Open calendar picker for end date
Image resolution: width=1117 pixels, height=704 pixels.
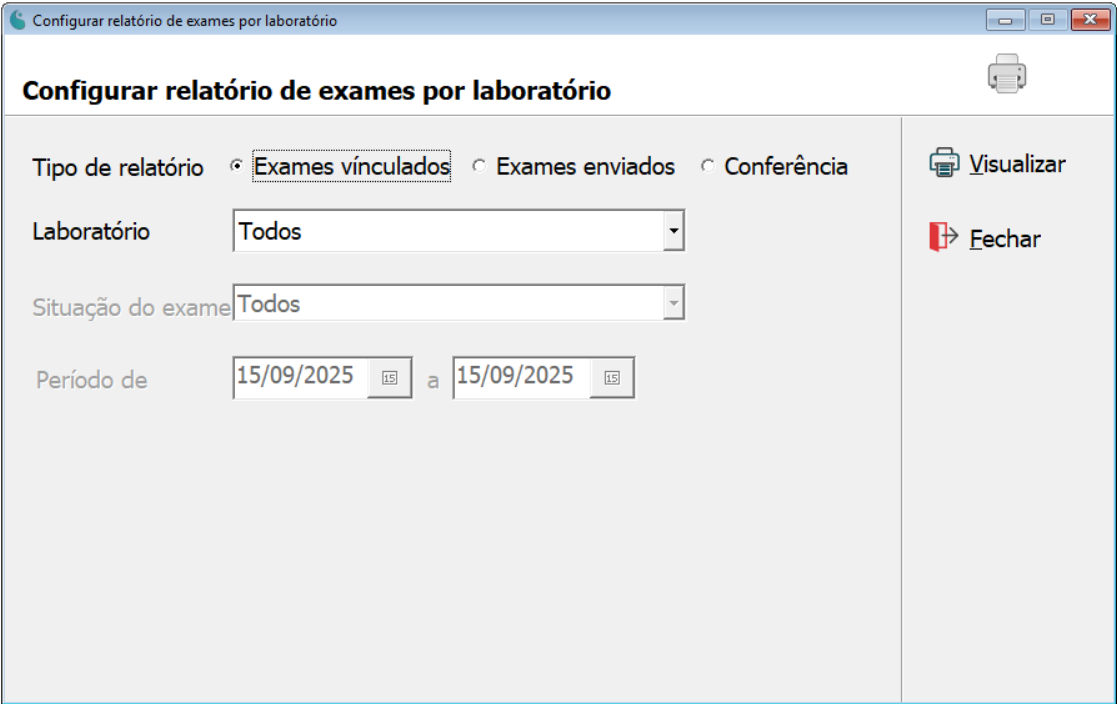pos(612,378)
